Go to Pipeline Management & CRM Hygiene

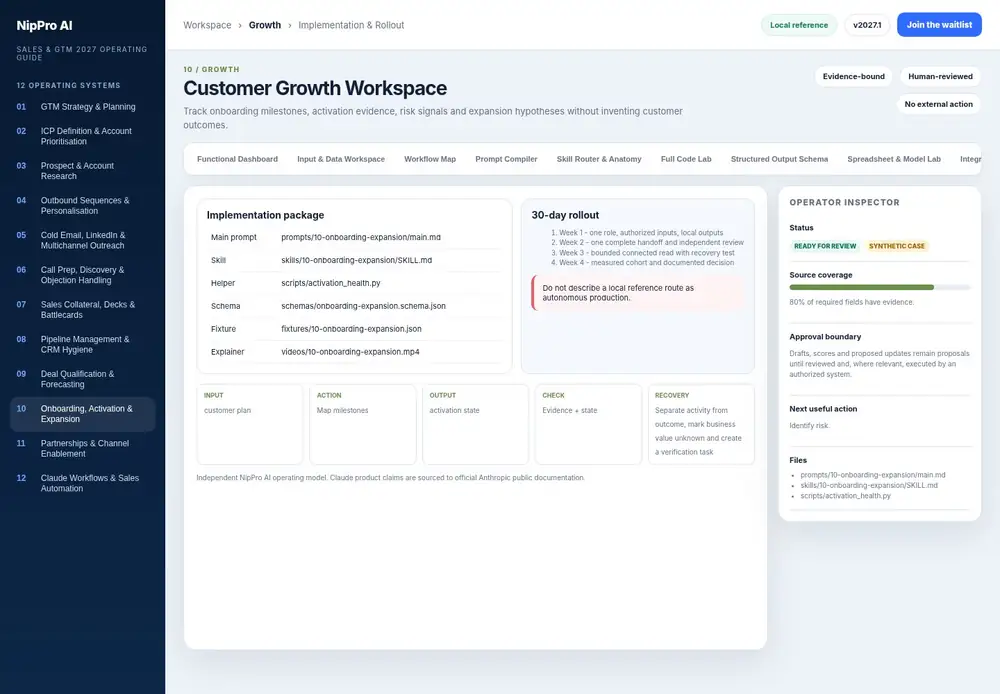coord(82,344)
